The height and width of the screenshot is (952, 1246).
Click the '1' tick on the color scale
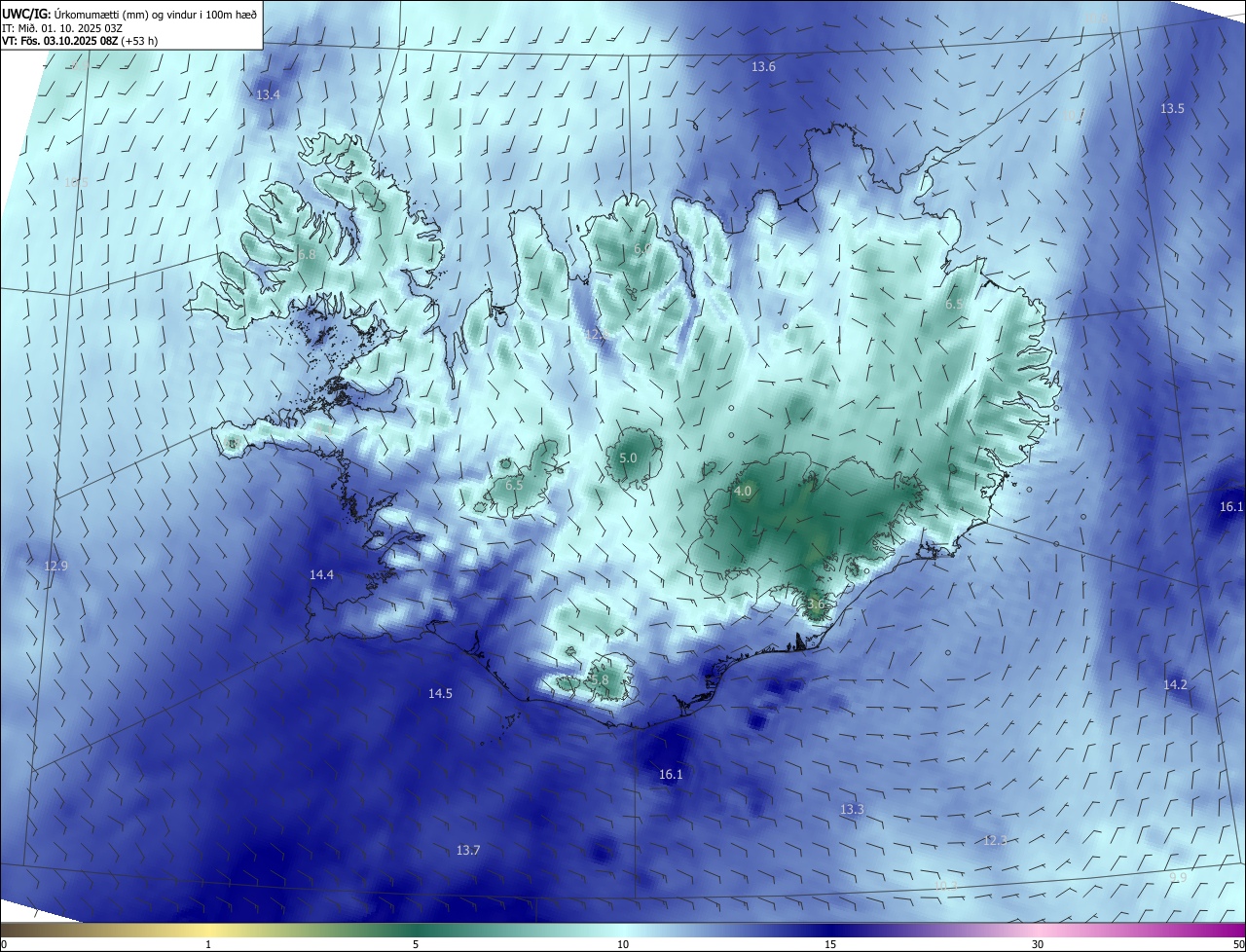(x=208, y=944)
